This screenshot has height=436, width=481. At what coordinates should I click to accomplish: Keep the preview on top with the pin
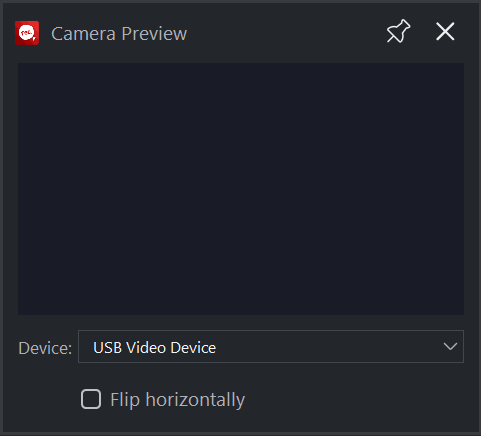398,32
